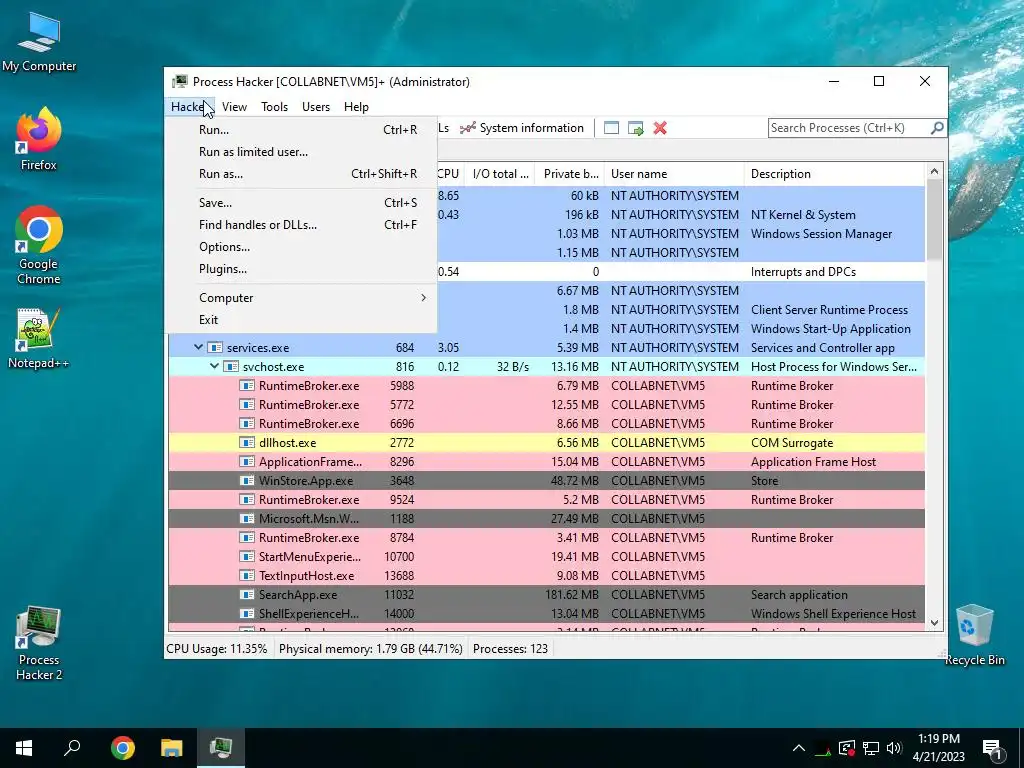Open Options... from the menu
Viewport: 1024px width, 768px height.
(x=301, y=247)
